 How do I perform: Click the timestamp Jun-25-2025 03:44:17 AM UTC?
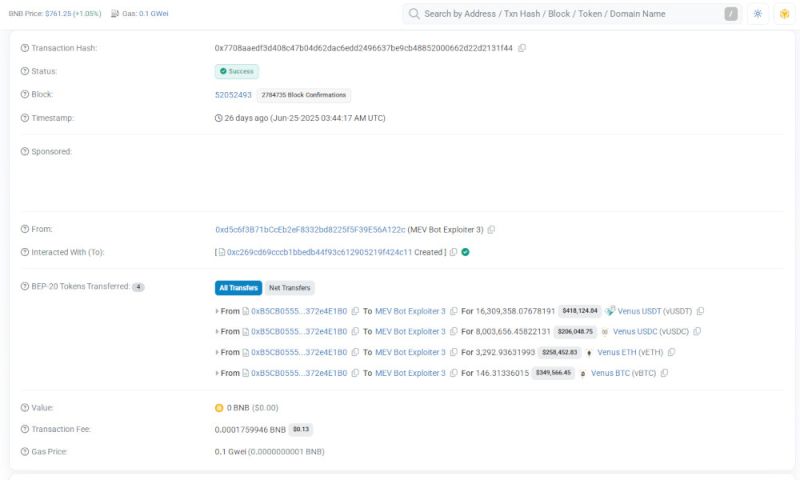[x=328, y=118]
